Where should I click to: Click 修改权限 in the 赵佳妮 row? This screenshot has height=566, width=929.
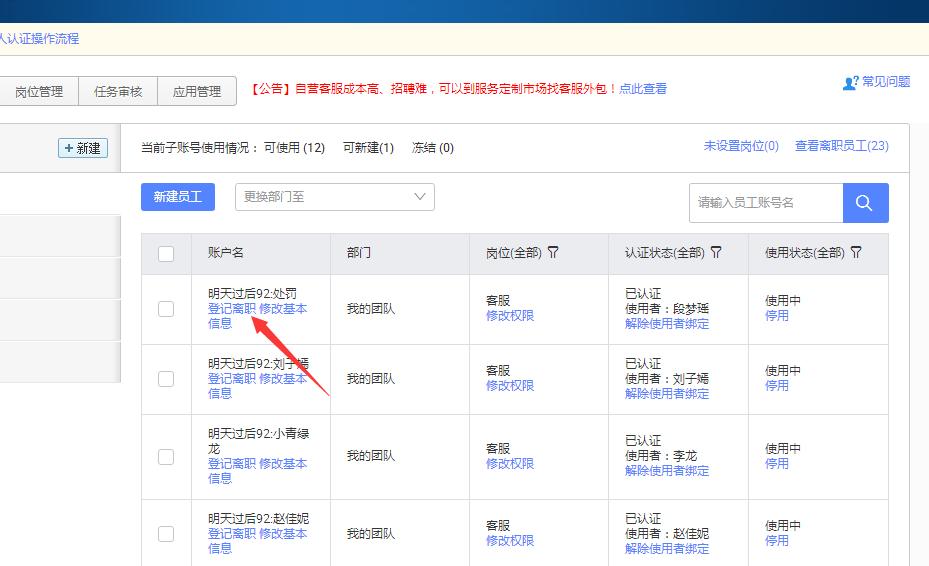click(510, 541)
